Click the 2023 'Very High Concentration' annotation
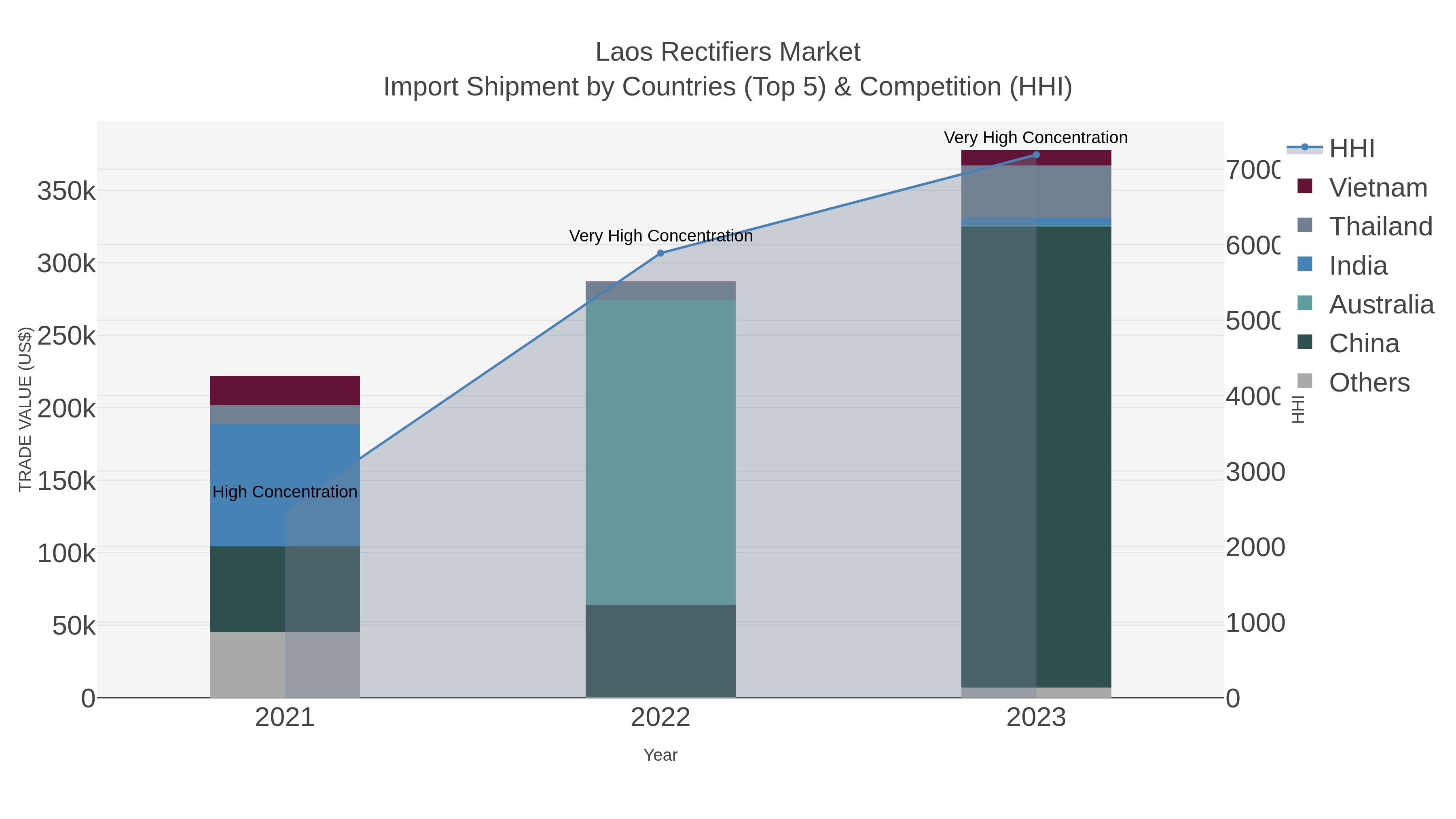The image size is (1456, 819). point(1036,138)
